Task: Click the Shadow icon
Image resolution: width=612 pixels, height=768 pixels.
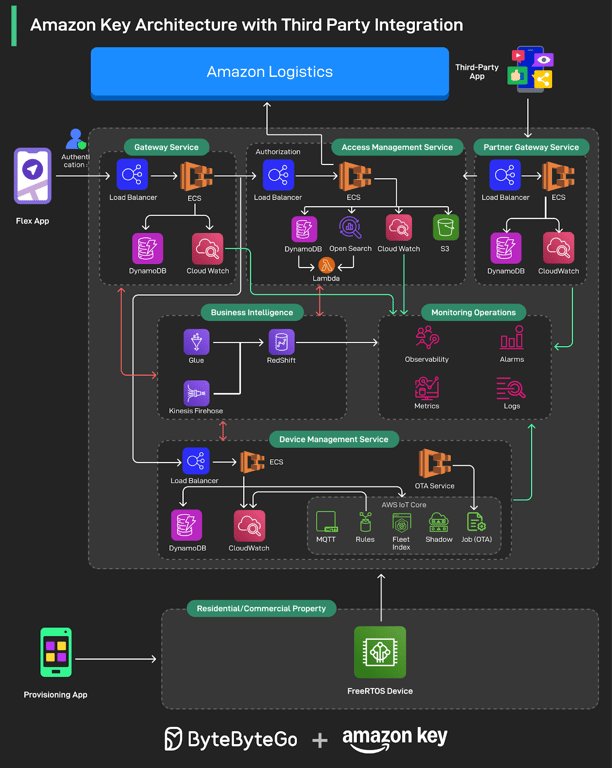Action: tap(439, 522)
